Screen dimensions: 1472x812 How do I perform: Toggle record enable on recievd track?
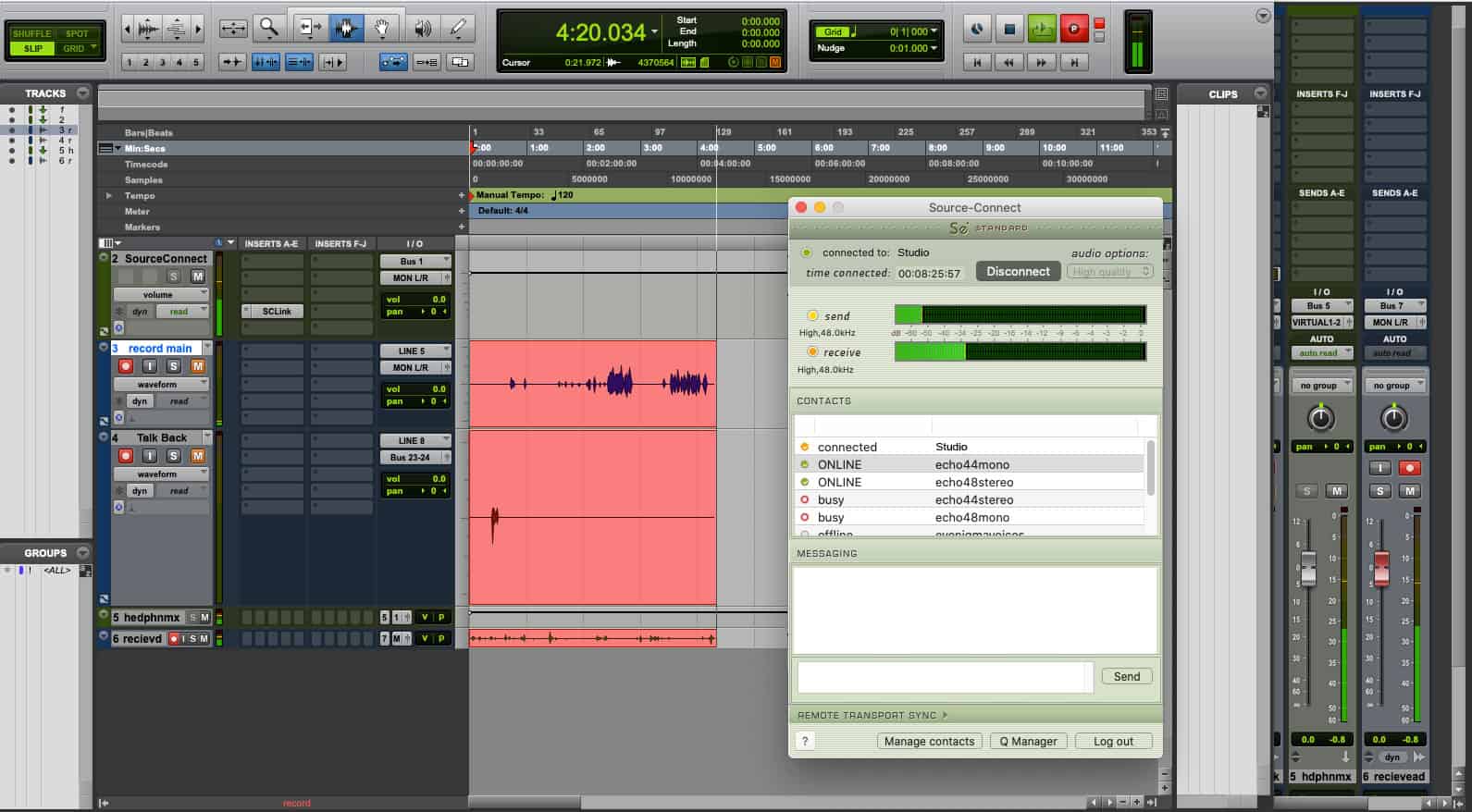click(174, 639)
